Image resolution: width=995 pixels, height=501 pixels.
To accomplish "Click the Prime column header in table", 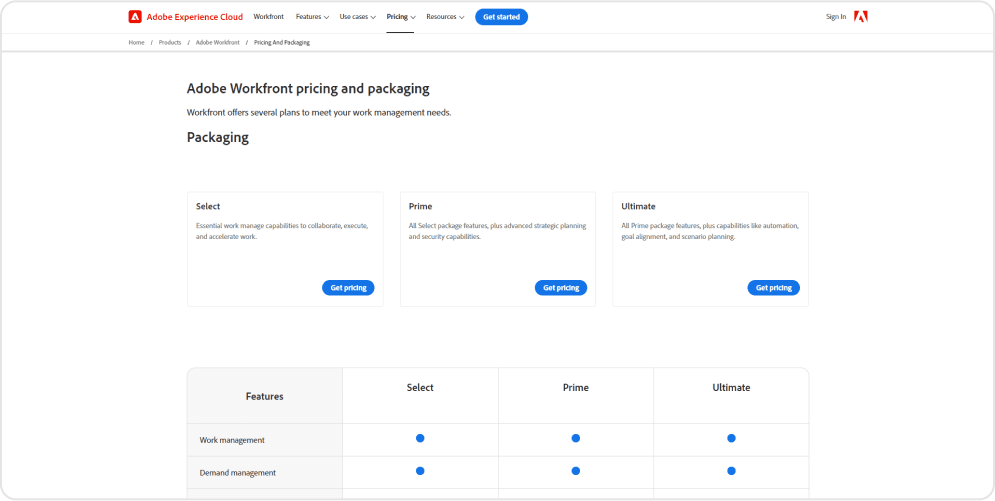I will coord(576,387).
